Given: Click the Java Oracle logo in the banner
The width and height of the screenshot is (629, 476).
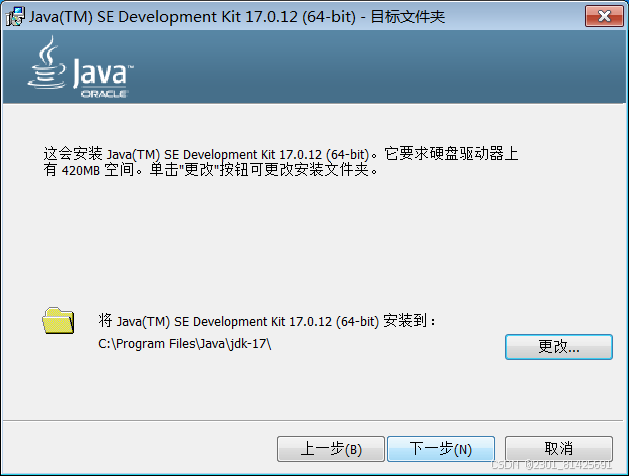Looking at the screenshot, I should (x=80, y=67).
